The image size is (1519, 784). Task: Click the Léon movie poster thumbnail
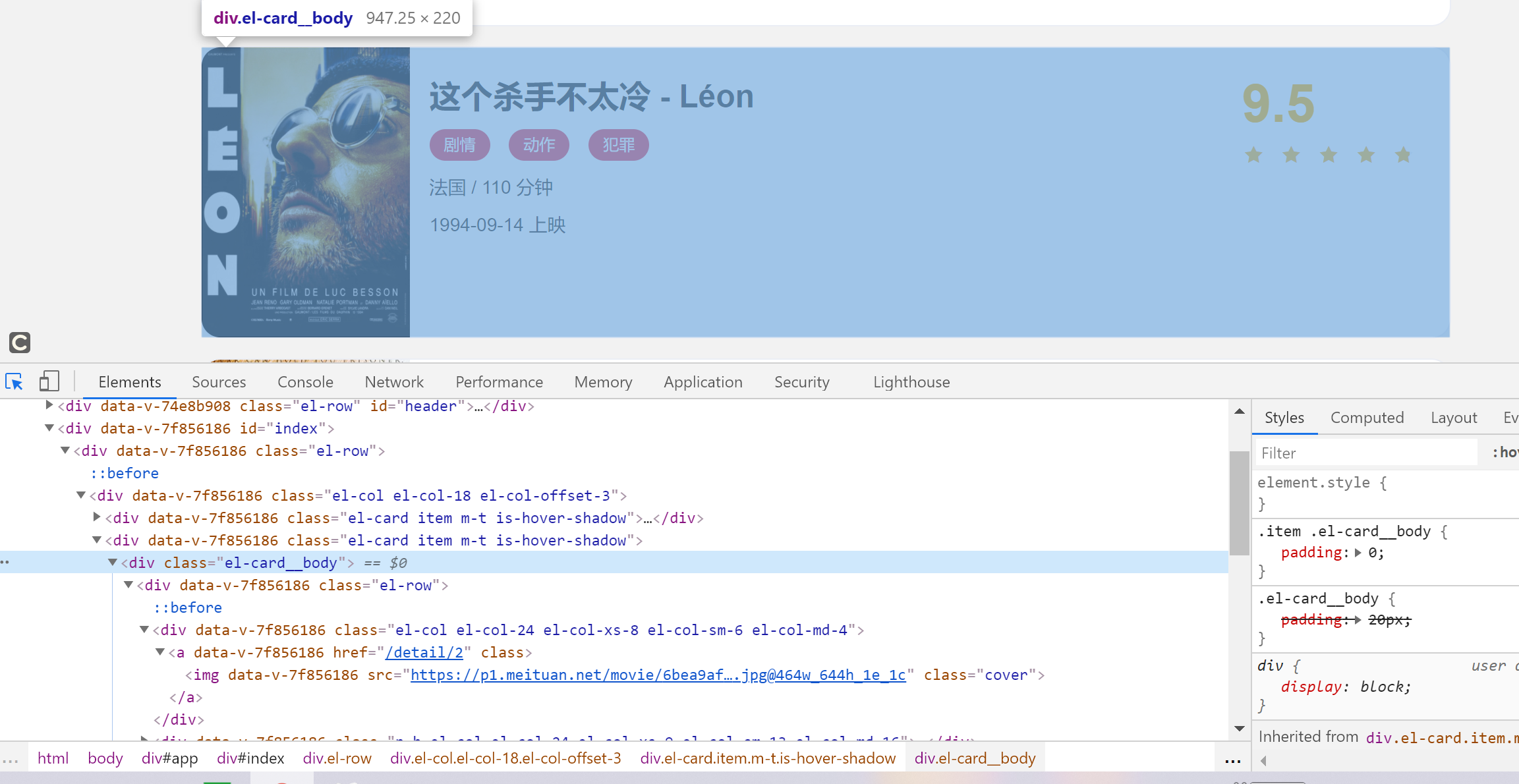[x=306, y=192]
